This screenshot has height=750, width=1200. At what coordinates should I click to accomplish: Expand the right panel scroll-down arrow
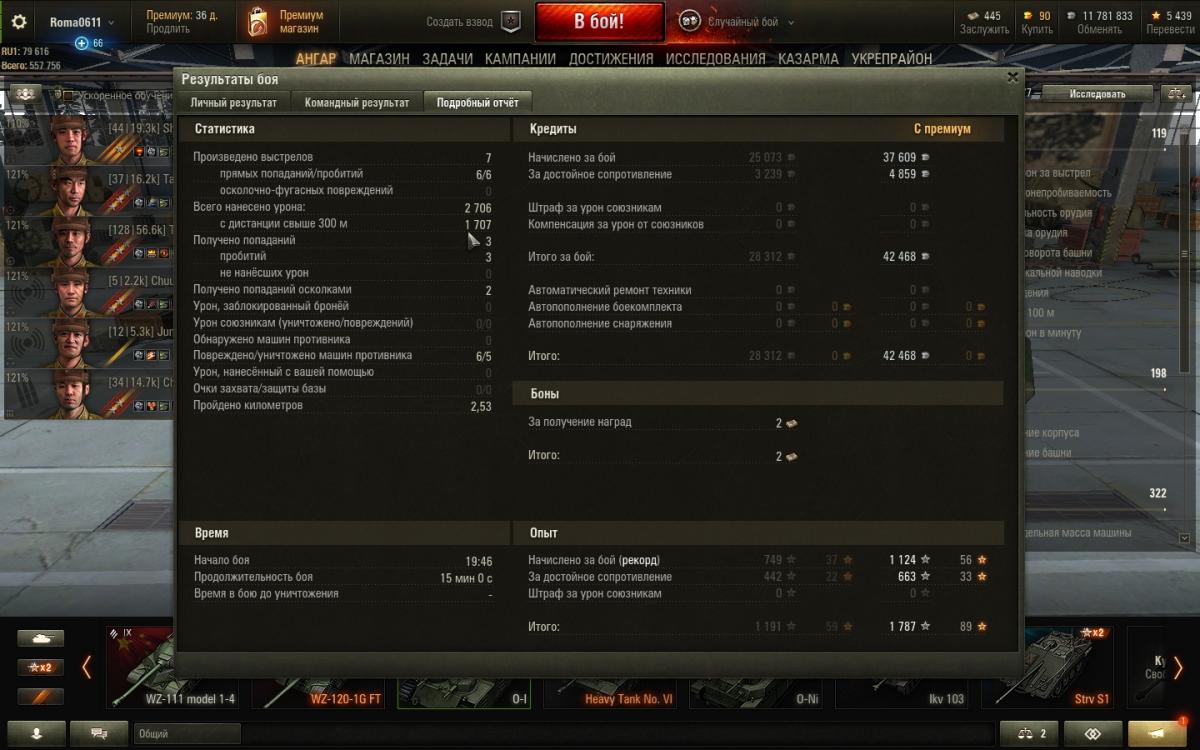click(x=1185, y=538)
